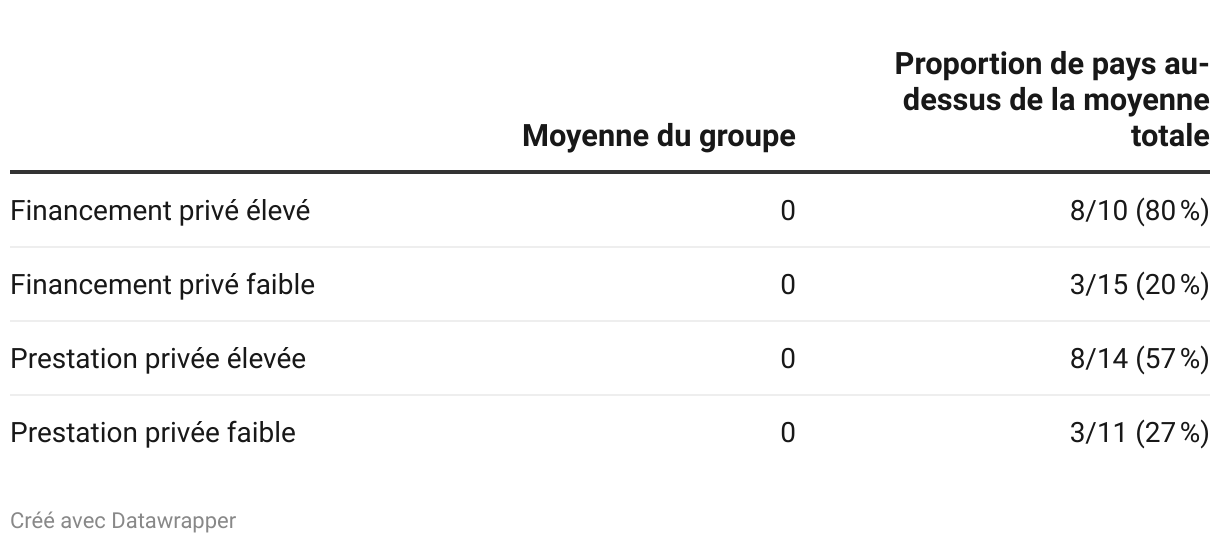Click the group average value for Financement privé faible
The image size is (1220, 544).
tap(788, 285)
